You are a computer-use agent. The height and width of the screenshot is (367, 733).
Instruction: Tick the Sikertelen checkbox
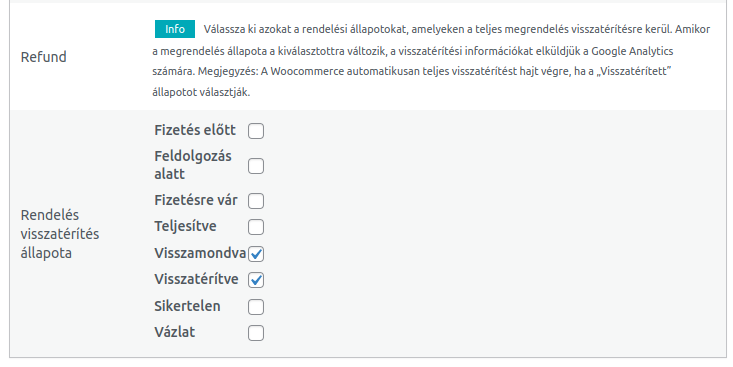(256, 307)
